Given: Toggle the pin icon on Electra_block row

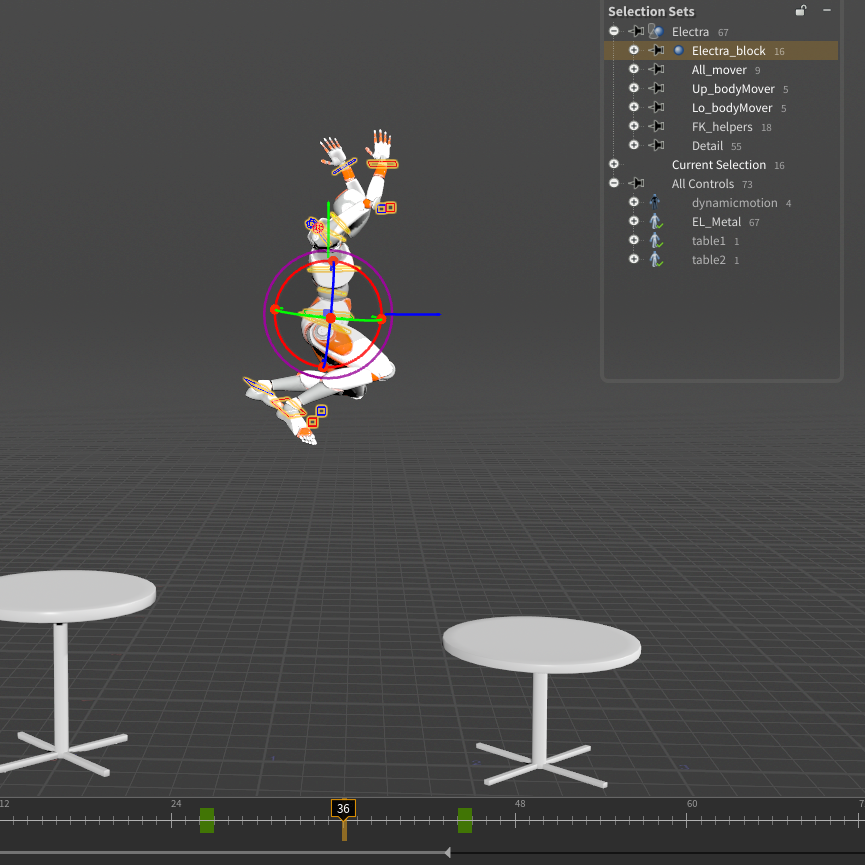Looking at the screenshot, I should [x=656, y=50].
